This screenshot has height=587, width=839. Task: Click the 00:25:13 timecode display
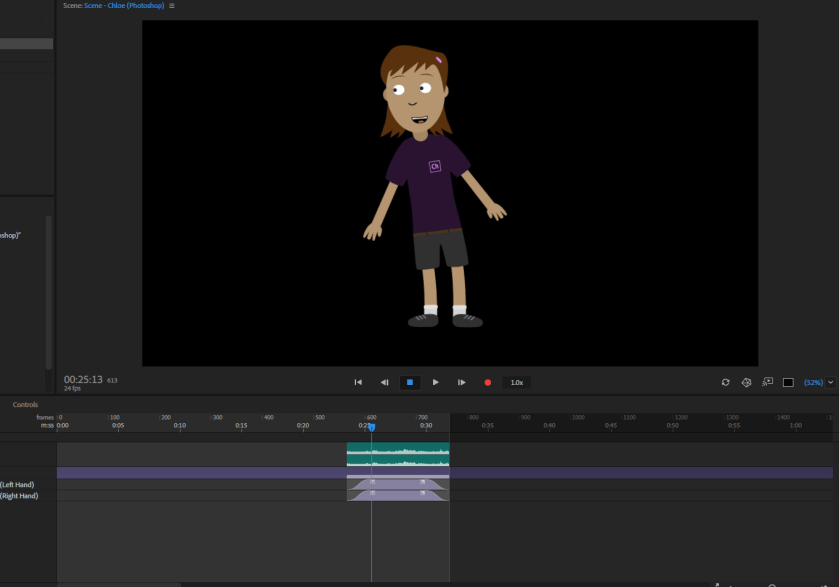click(83, 380)
